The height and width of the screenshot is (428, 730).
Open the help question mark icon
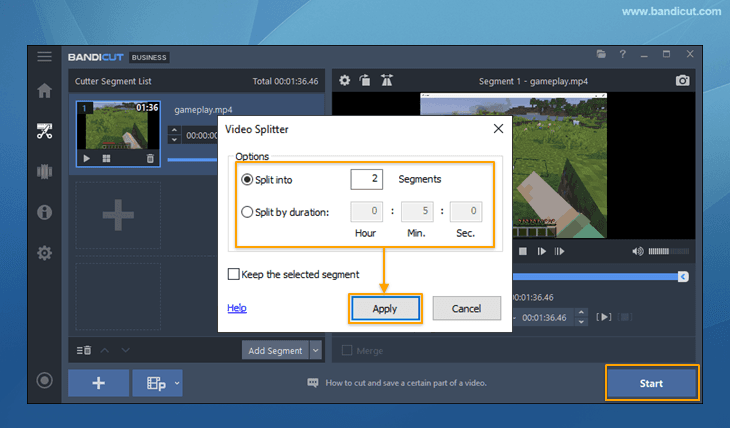coord(622,54)
